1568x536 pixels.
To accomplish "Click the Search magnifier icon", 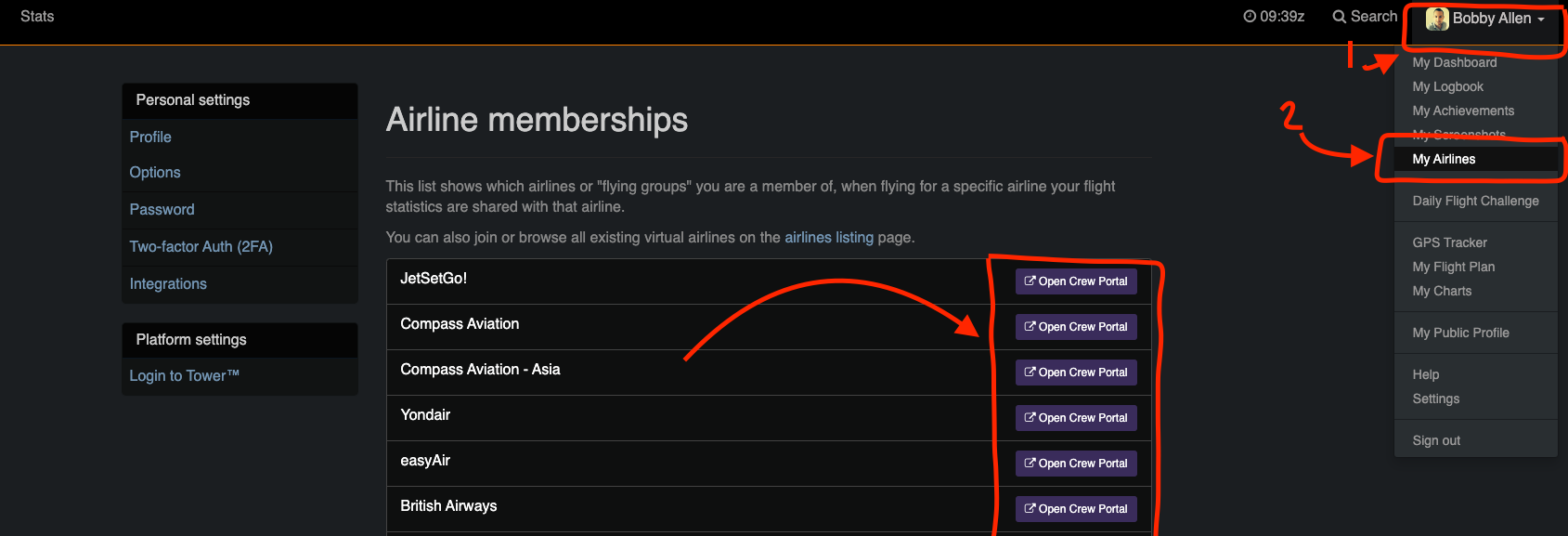I will click(x=1339, y=17).
